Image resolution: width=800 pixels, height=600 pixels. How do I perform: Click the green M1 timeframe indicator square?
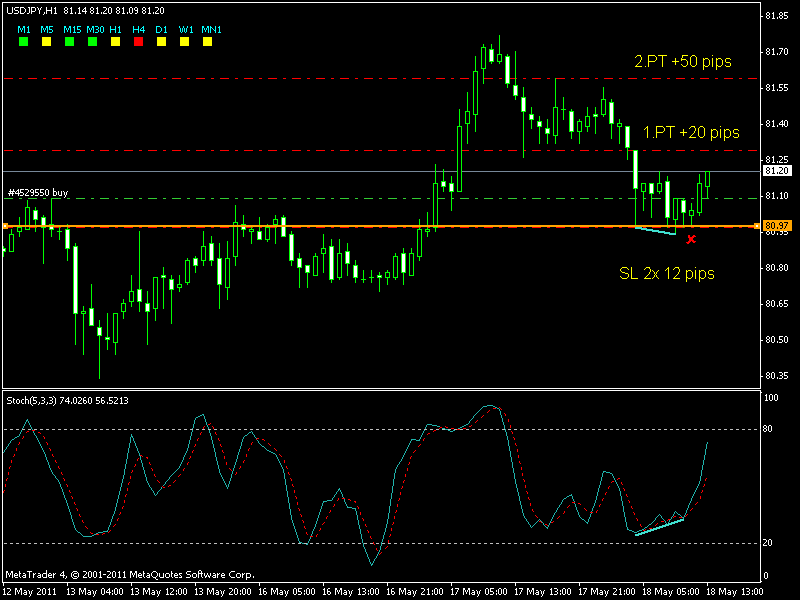point(23,42)
